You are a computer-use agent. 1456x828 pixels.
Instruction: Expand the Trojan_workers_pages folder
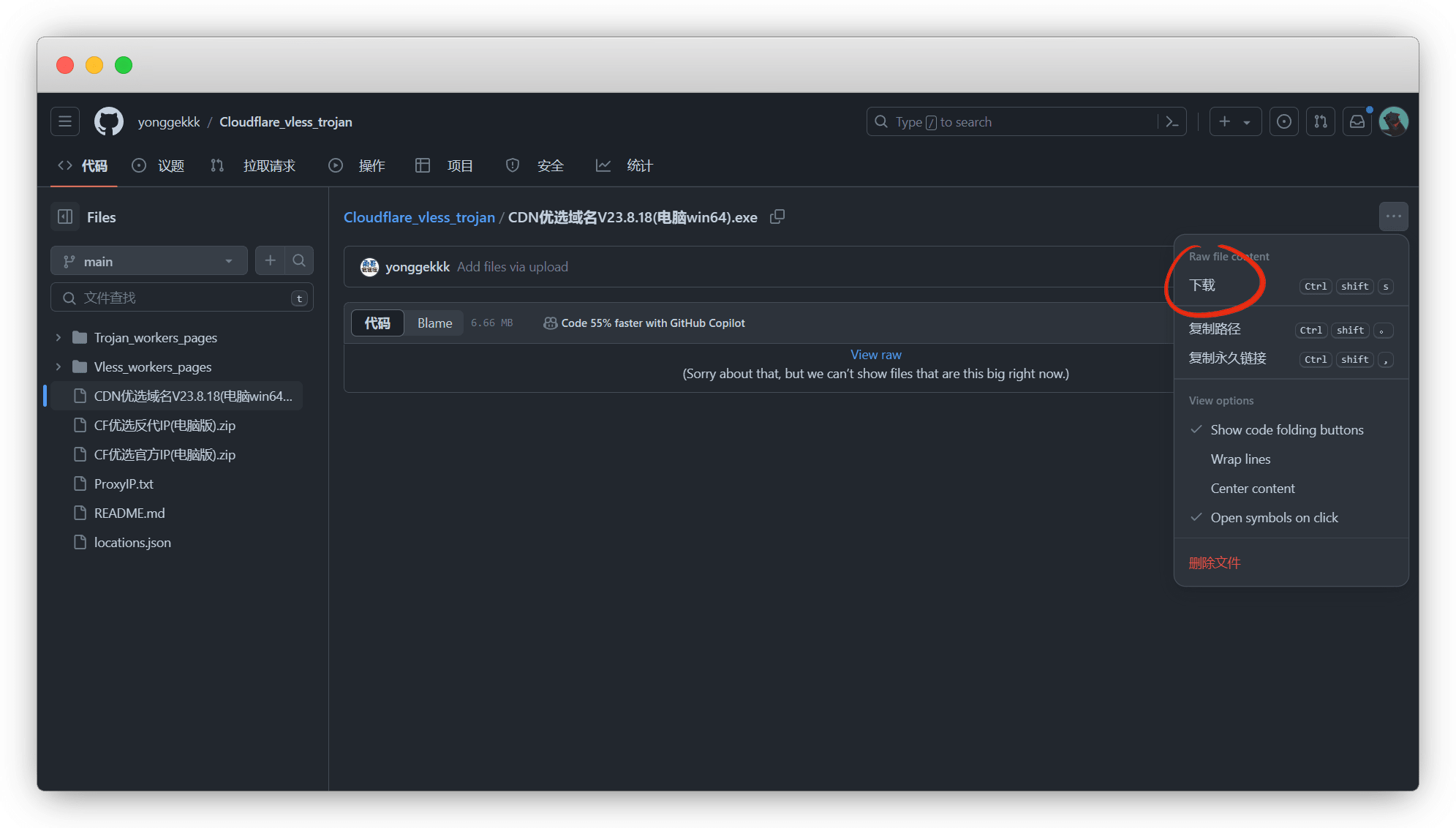coord(59,338)
